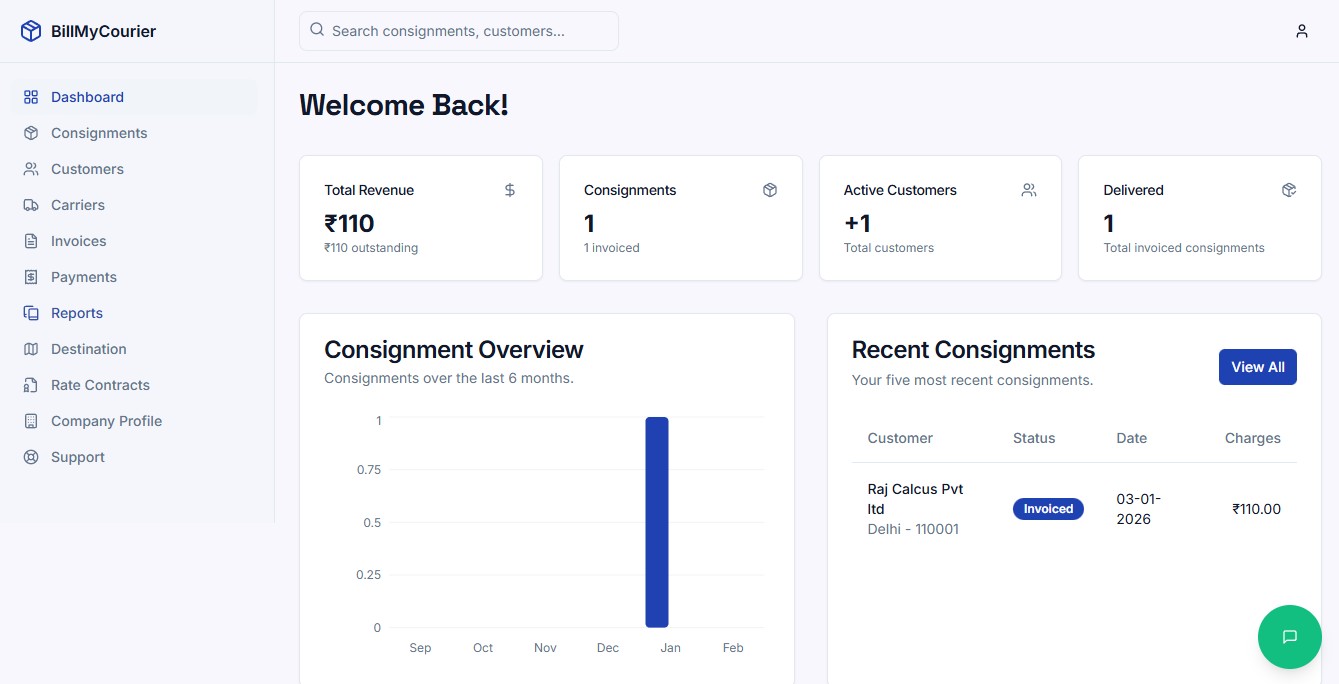Open the user account icon at top right
The height and width of the screenshot is (684, 1339).
(x=1302, y=31)
